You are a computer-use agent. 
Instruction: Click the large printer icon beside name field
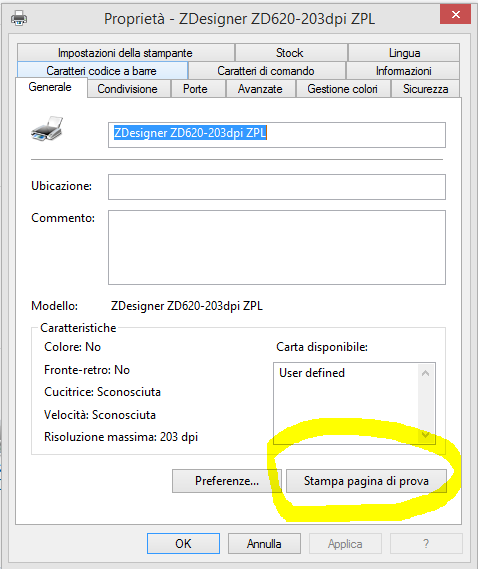[47, 129]
